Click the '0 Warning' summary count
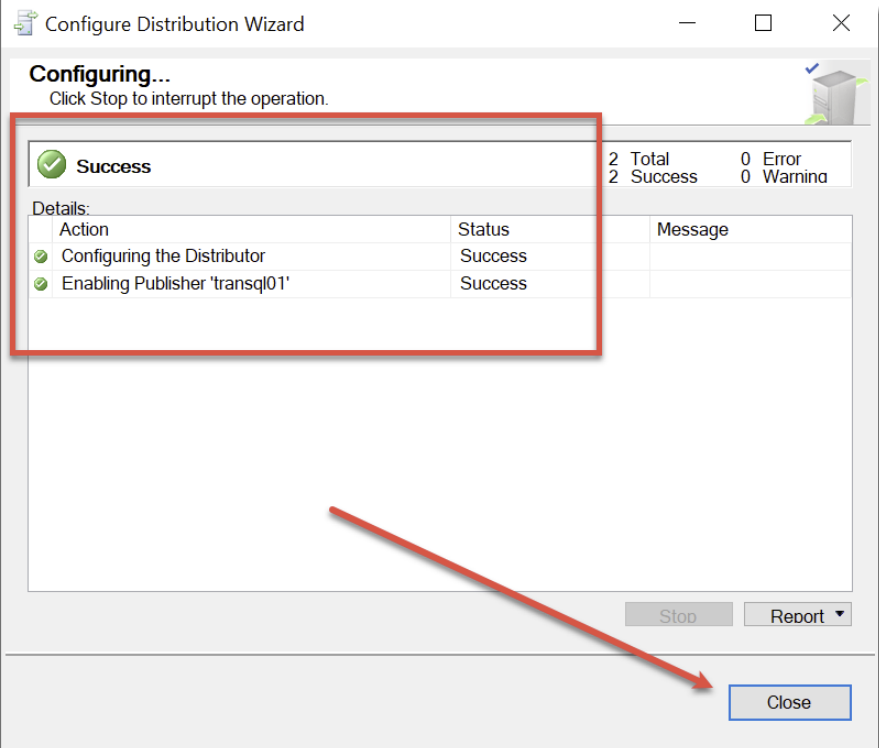Image resolution: width=879 pixels, height=748 pixels. tap(784, 177)
